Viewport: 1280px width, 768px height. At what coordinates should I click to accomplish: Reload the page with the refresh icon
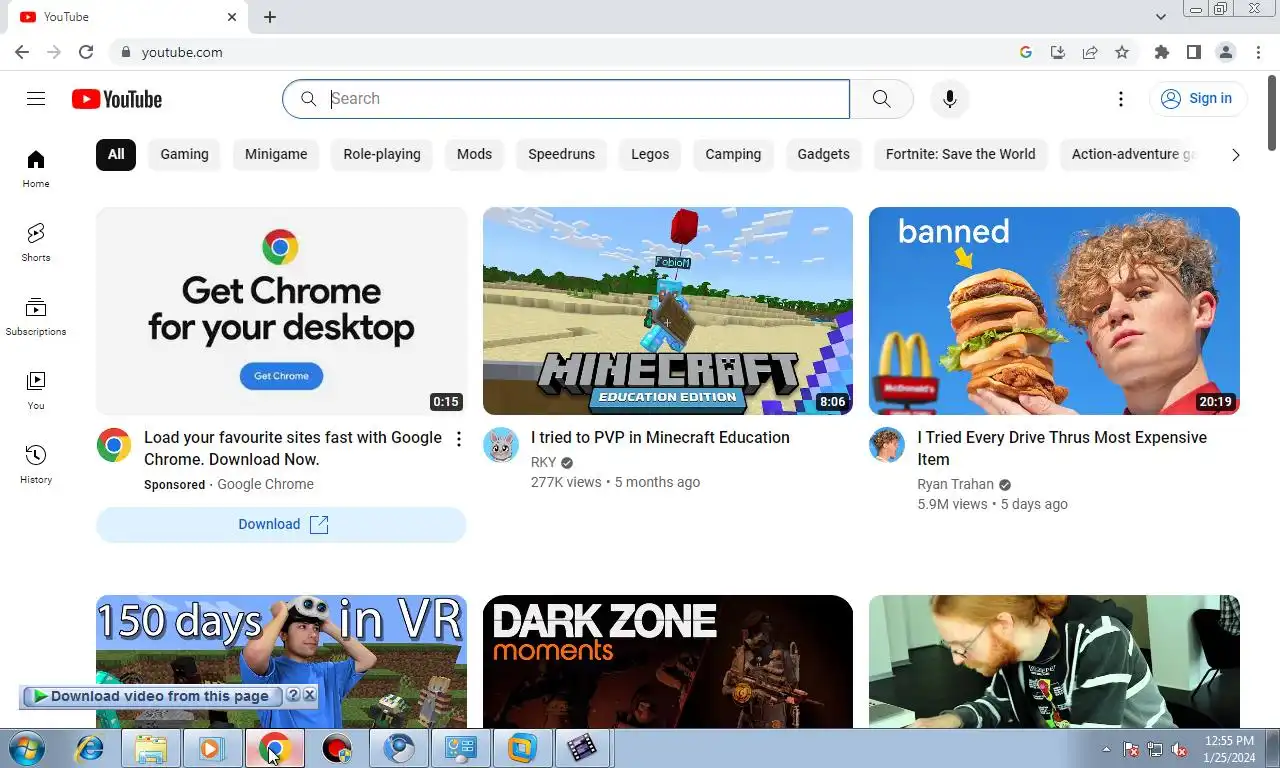[x=86, y=52]
